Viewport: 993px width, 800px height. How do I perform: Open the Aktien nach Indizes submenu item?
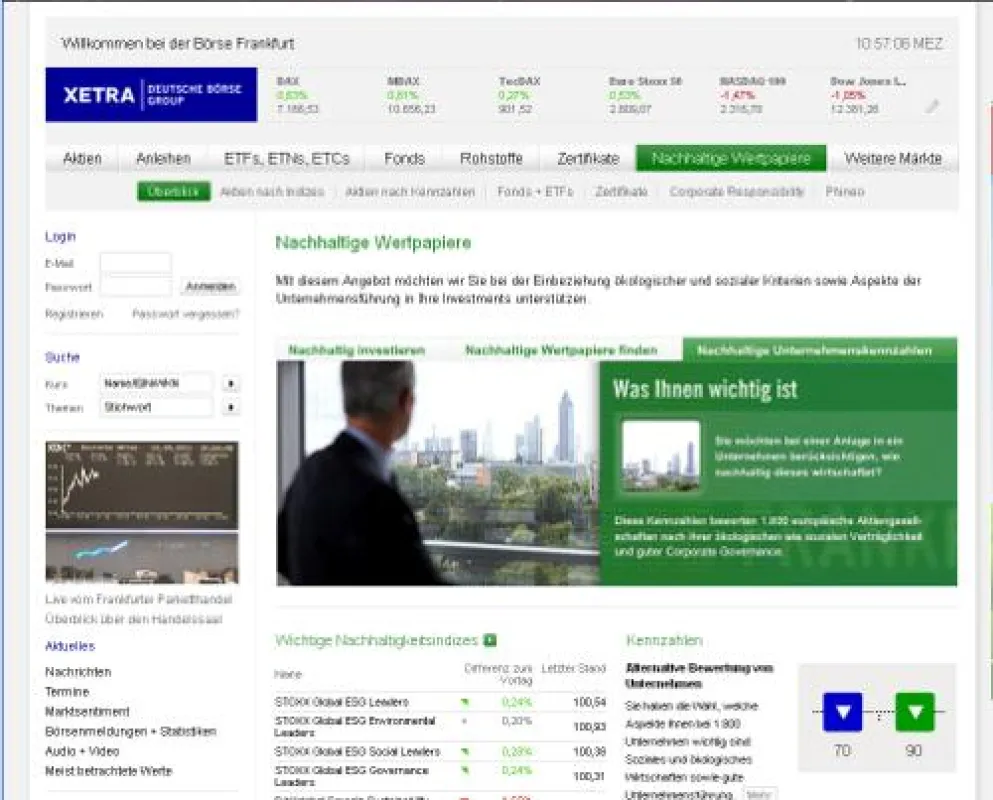point(272,191)
